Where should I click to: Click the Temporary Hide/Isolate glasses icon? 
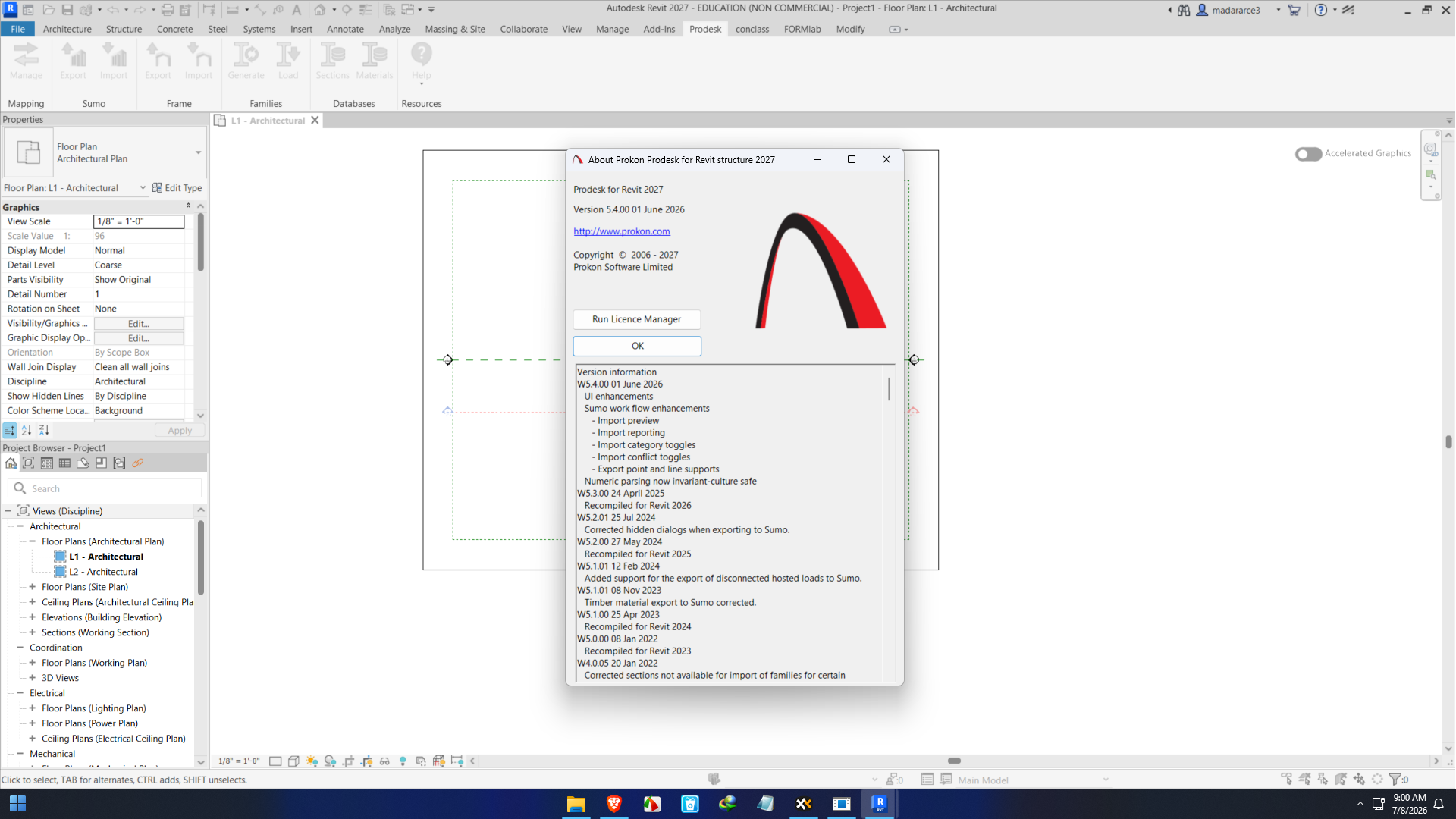click(384, 761)
